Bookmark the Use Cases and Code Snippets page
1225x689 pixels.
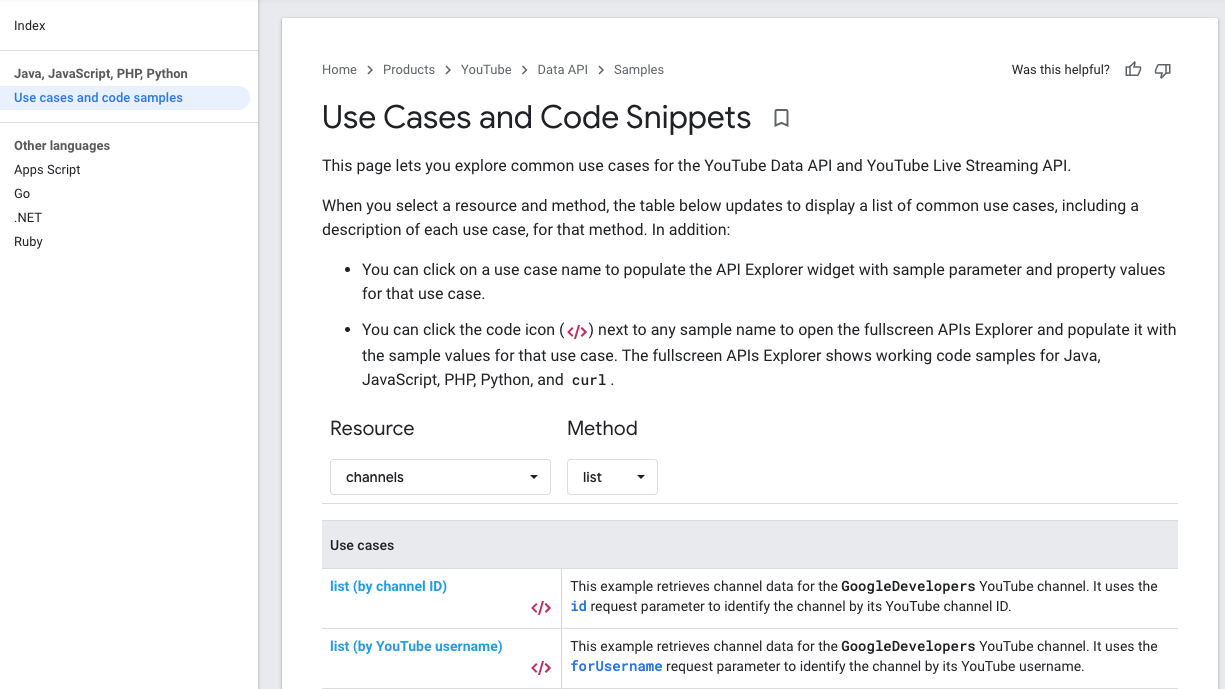[781, 118]
